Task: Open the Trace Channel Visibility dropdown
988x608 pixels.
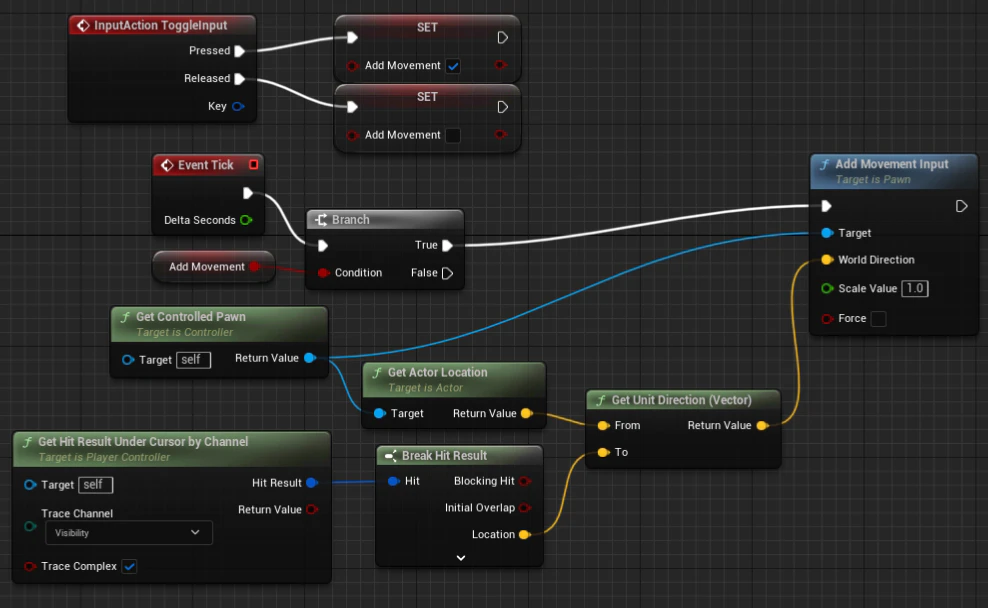Action: pyautogui.click(x=129, y=533)
